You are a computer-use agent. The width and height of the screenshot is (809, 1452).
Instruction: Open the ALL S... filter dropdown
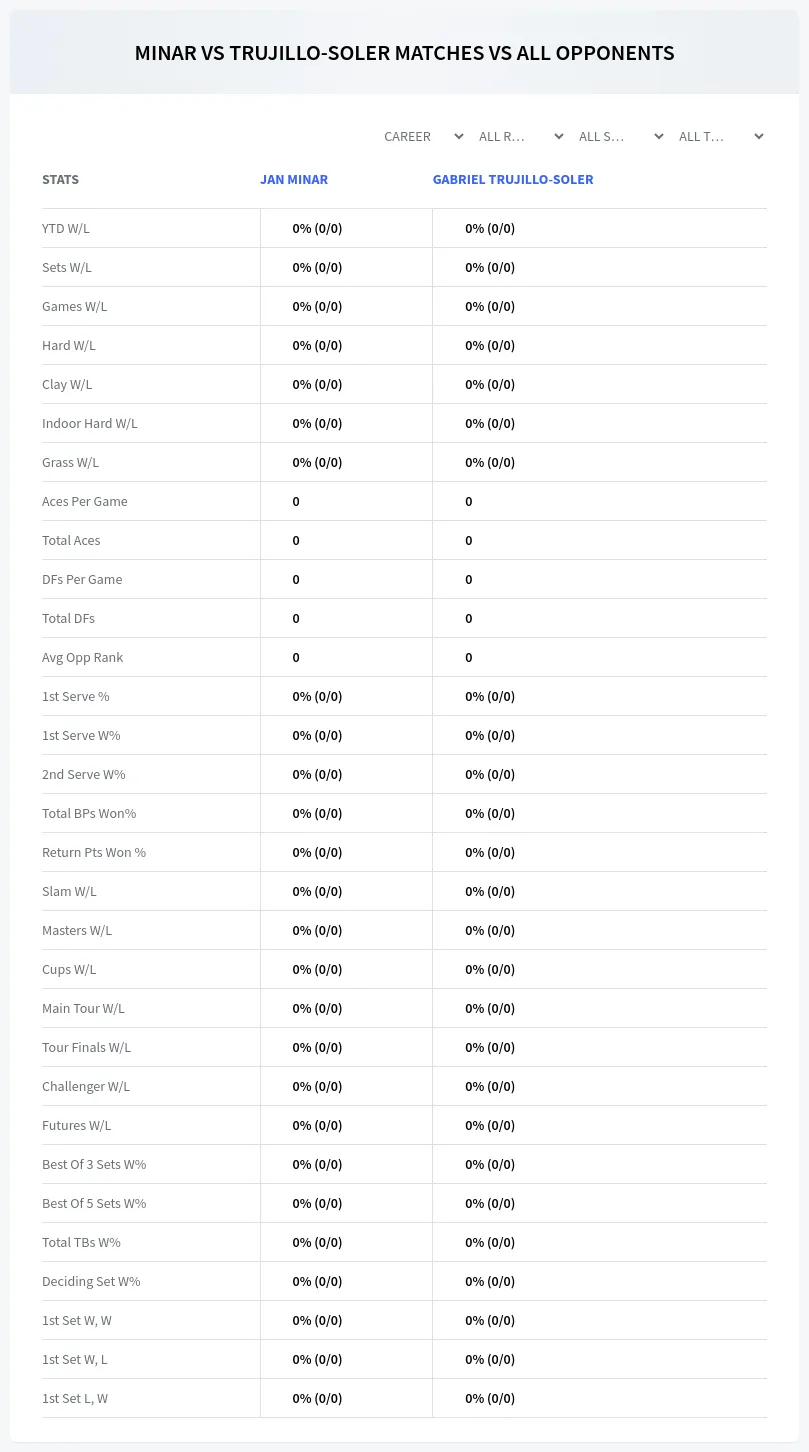(620, 136)
